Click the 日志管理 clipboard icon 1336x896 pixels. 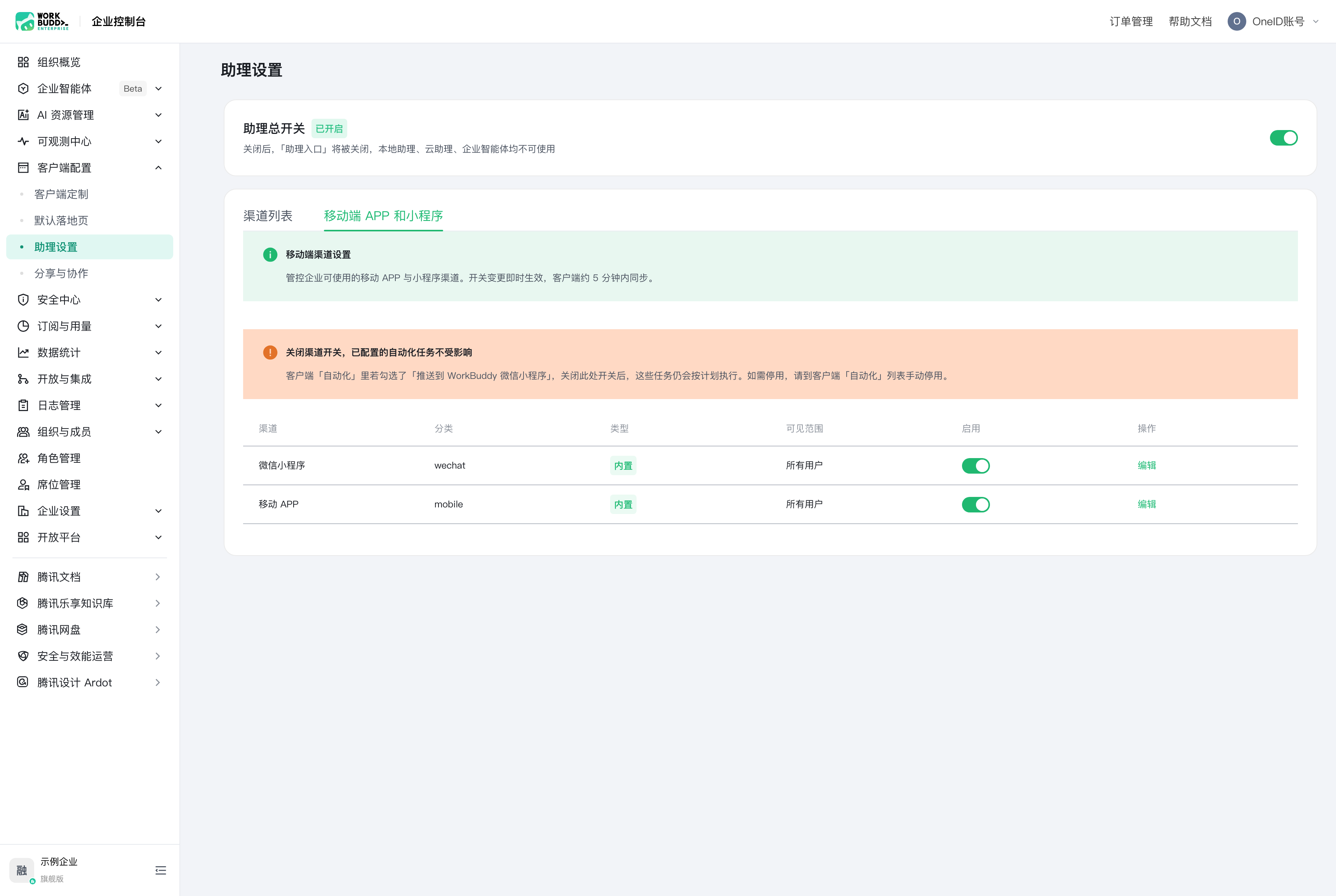click(23, 405)
